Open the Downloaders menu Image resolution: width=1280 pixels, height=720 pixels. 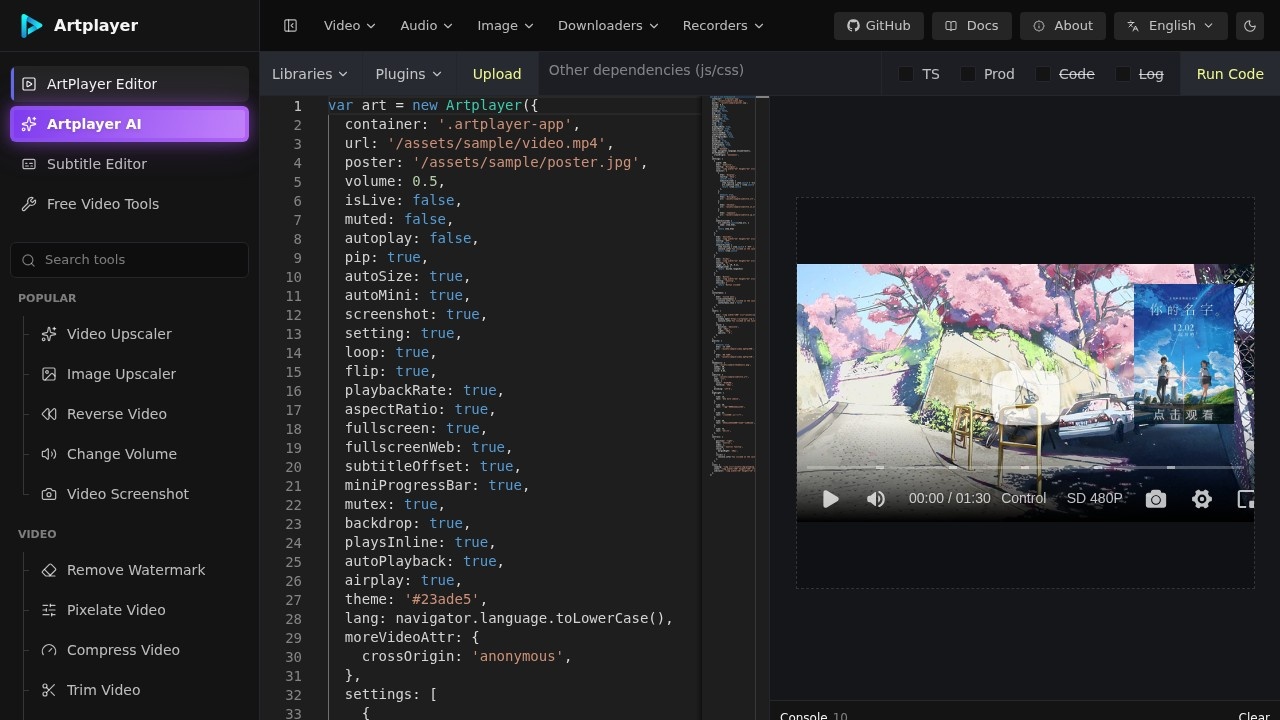pyautogui.click(x=608, y=26)
